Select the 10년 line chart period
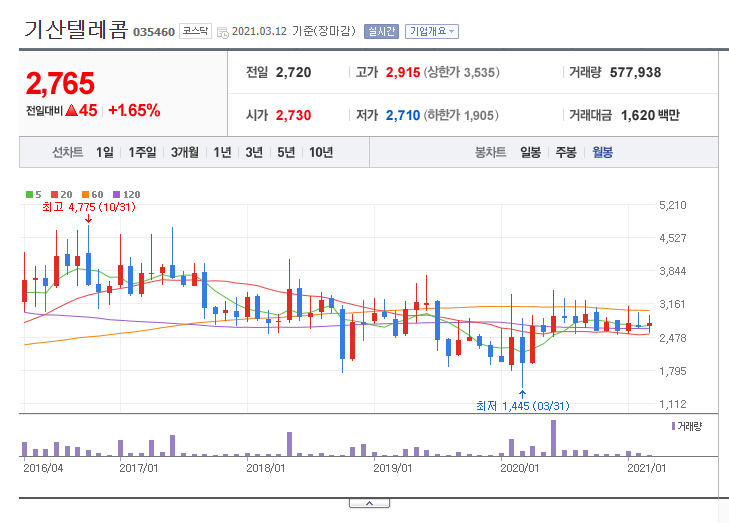This screenshot has height=523, width=729. point(321,152)
